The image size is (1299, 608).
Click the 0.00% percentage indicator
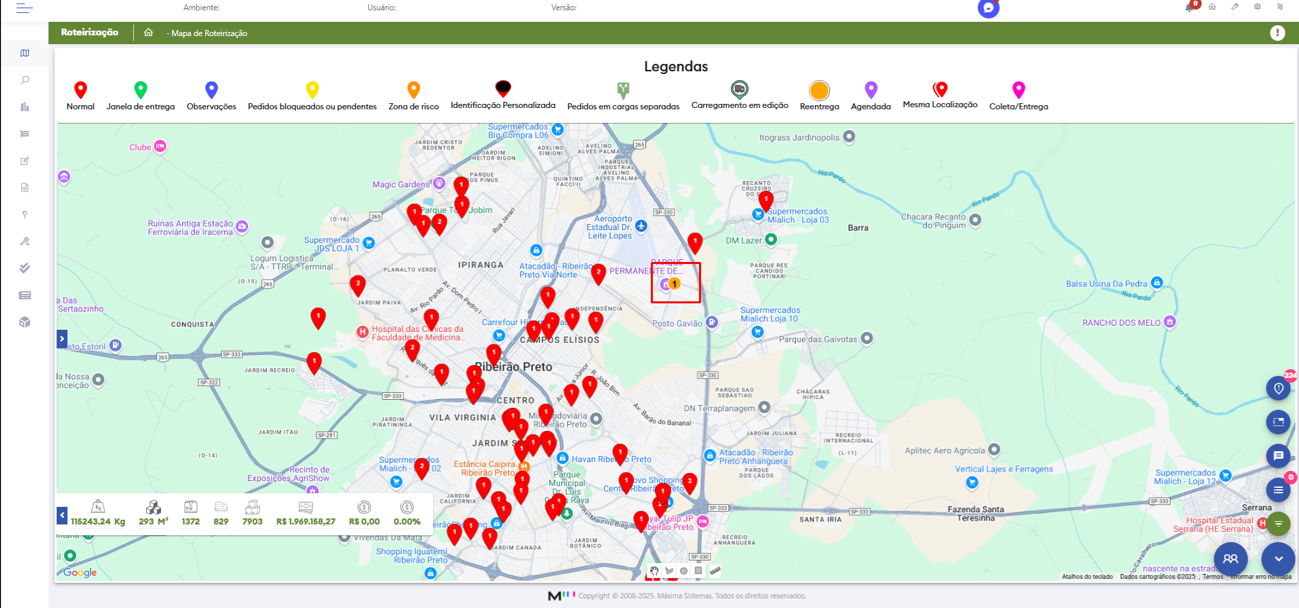pos(407,521)
